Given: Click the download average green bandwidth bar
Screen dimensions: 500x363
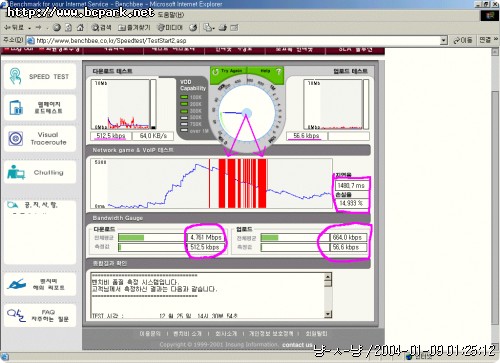Looking at the screenshot, I should point(131,237).
